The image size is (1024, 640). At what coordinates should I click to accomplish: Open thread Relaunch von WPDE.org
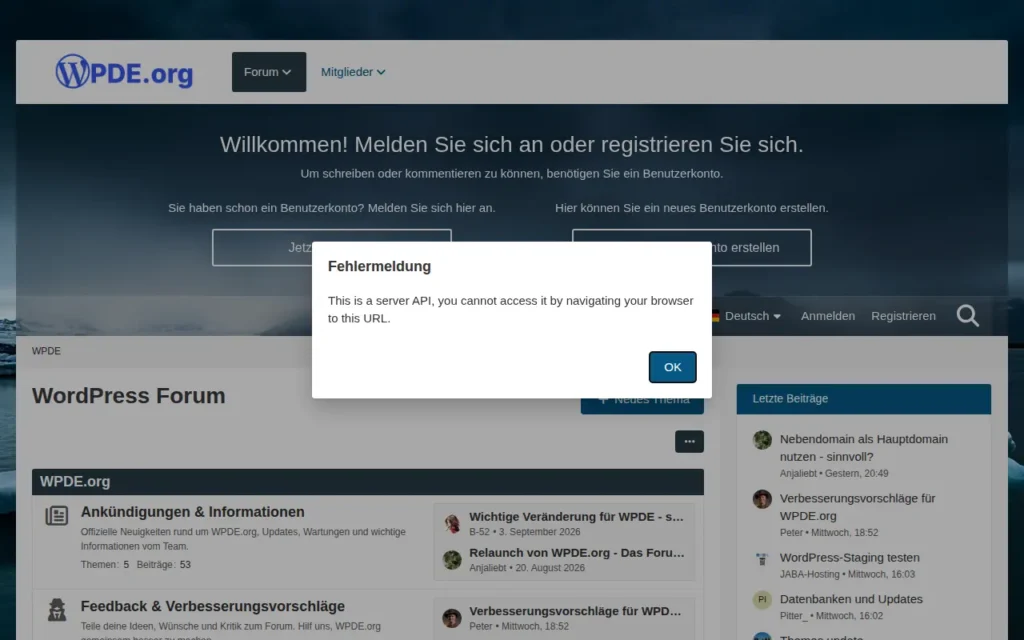pyautogui.click(x=577, y=552)
